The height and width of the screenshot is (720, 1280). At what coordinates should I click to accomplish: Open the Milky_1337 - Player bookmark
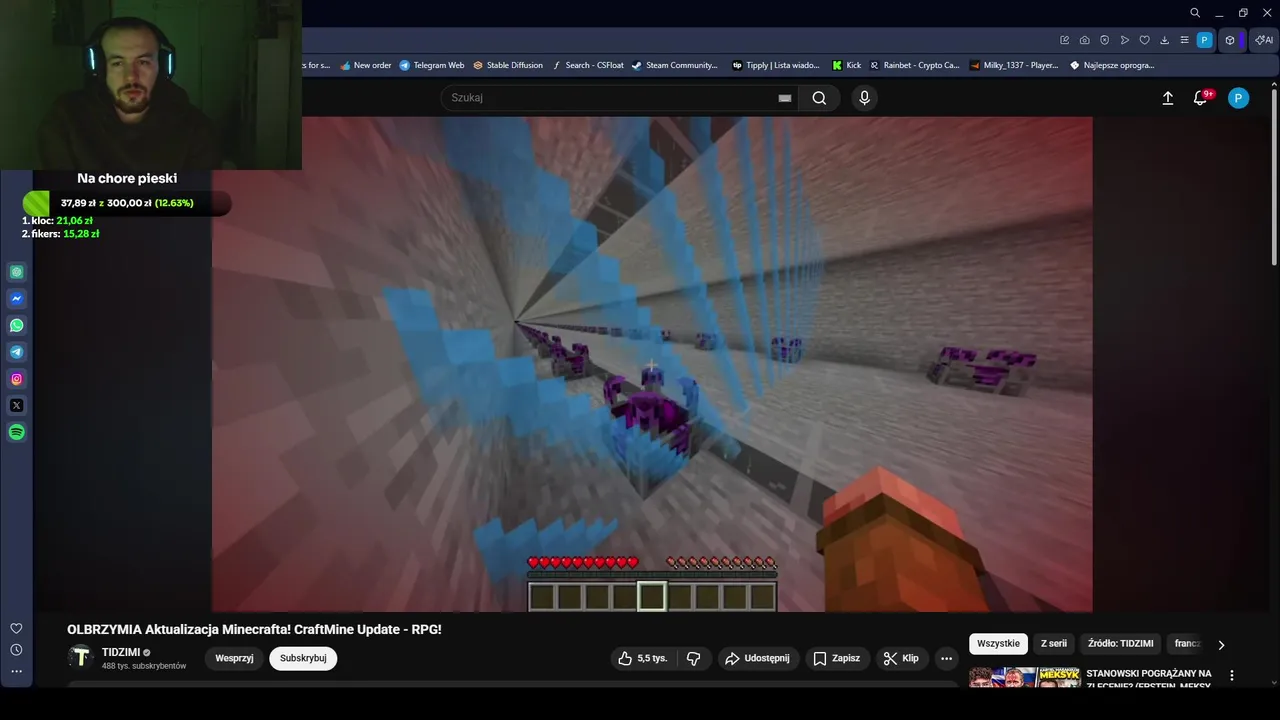pyautogui.click(x=1014, y=65)
